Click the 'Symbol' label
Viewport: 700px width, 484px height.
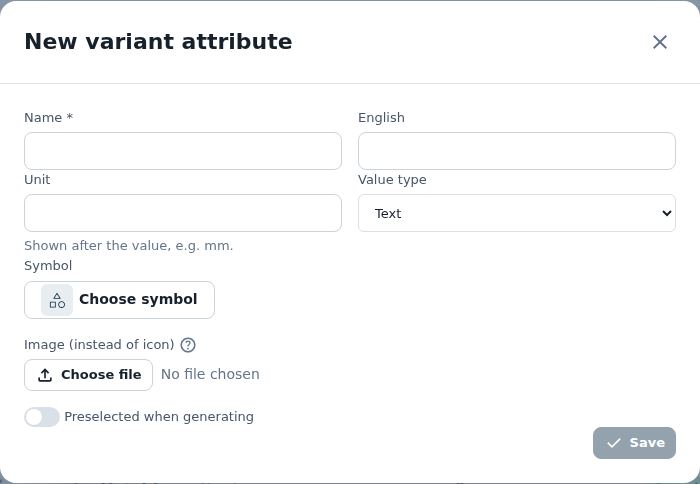(x=48, y=266)
